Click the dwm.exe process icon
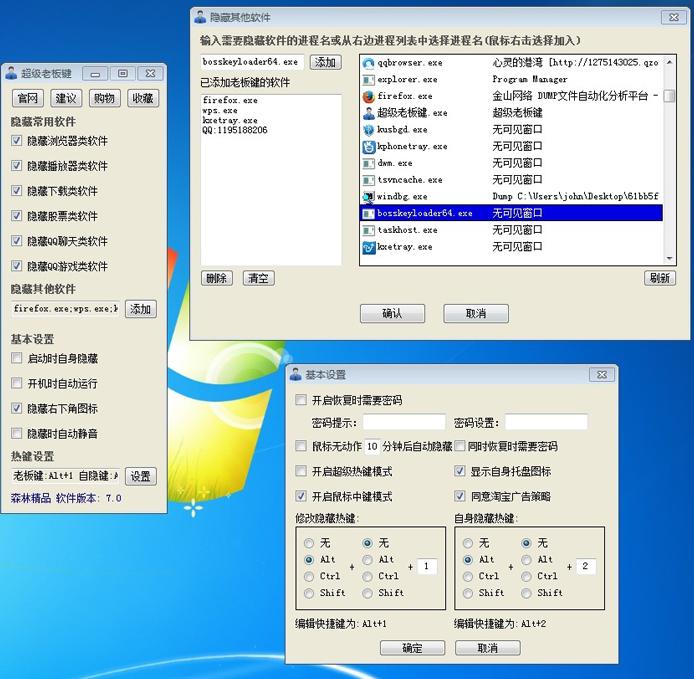The width and height of the screenshot is (694, 679). coord(368,164)
